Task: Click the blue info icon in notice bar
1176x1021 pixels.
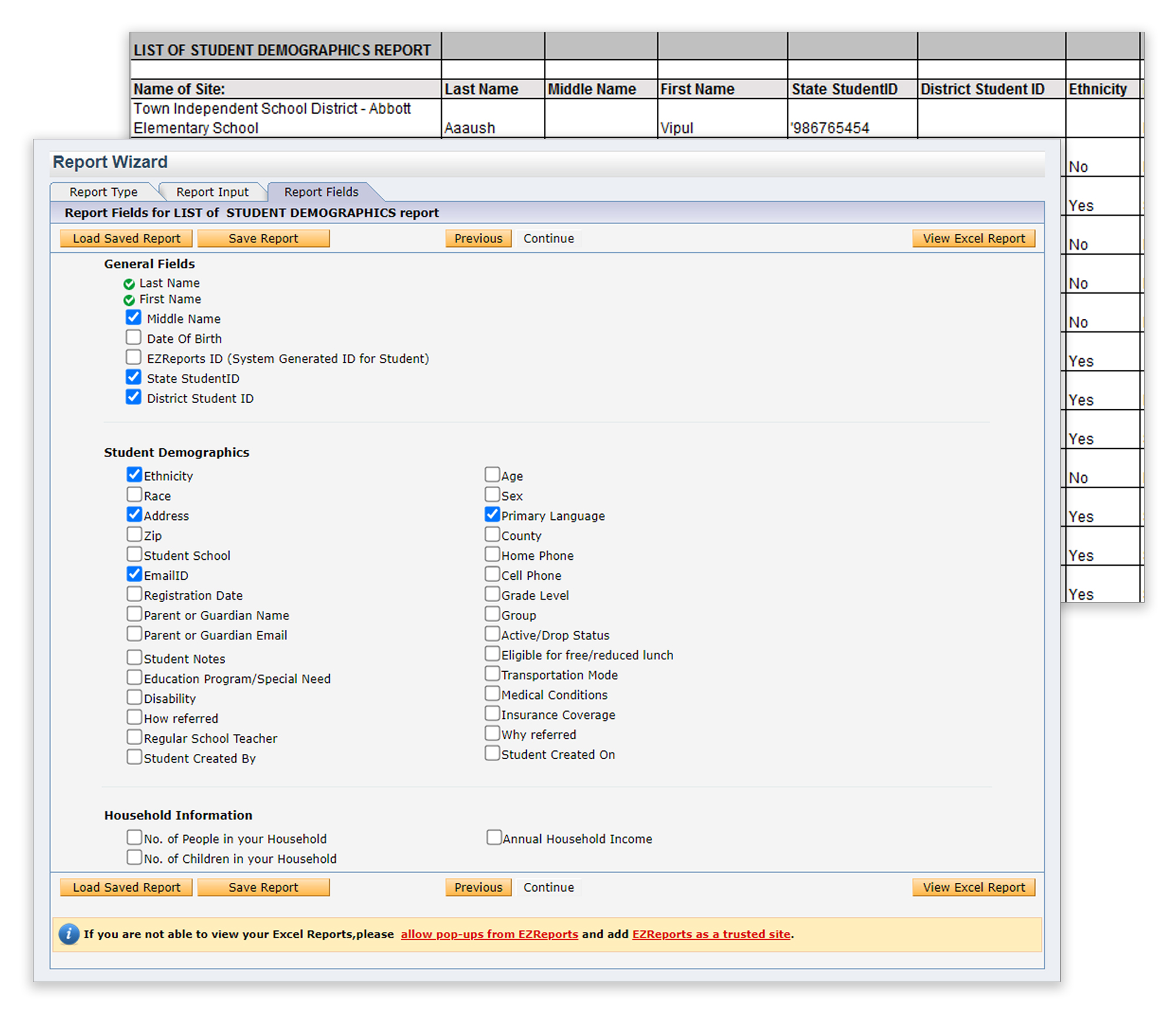Action: pyautogui.click(x=69, y=934)
